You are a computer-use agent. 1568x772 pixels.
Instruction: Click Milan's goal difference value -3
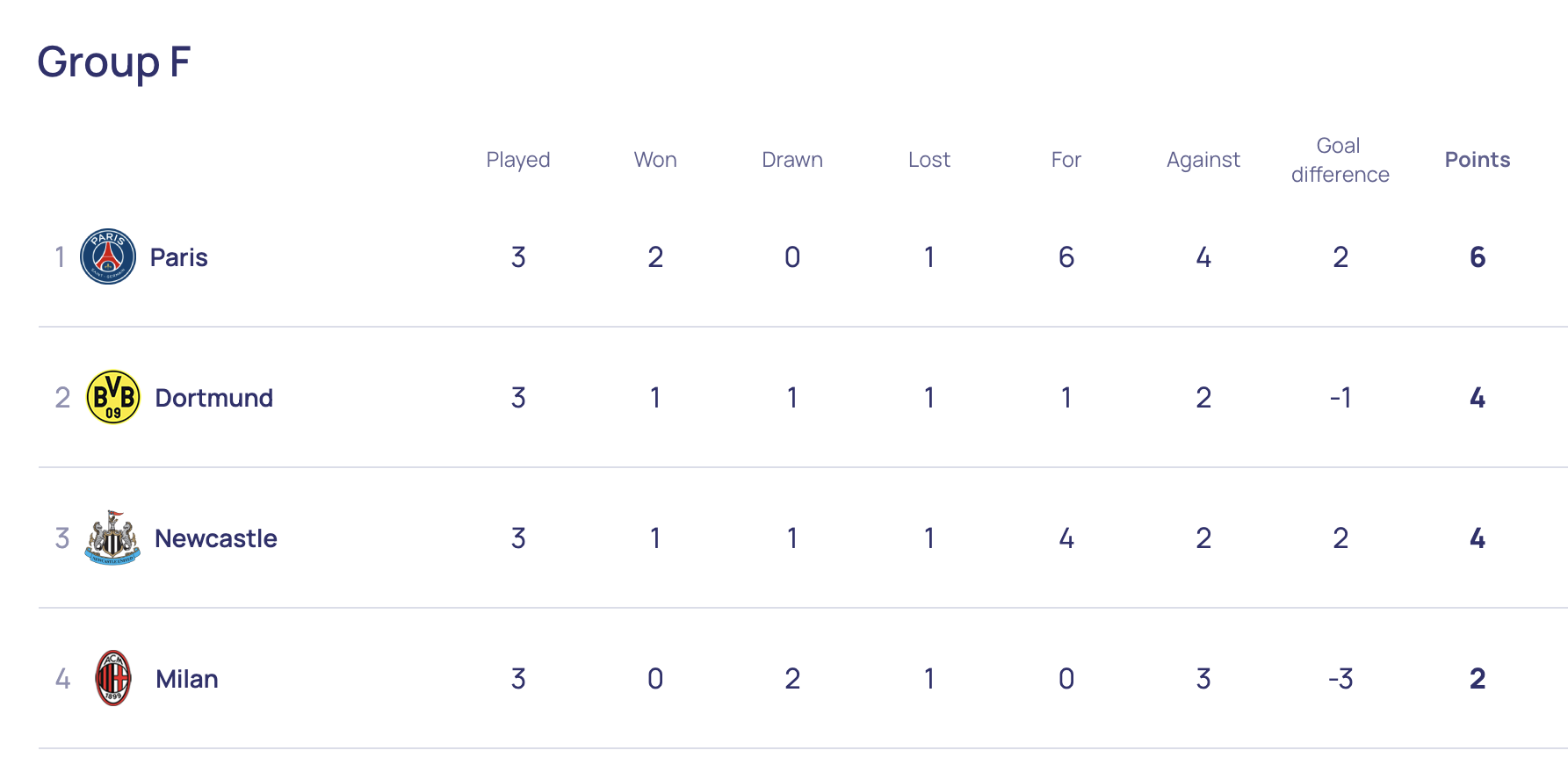click(1340, 679)
